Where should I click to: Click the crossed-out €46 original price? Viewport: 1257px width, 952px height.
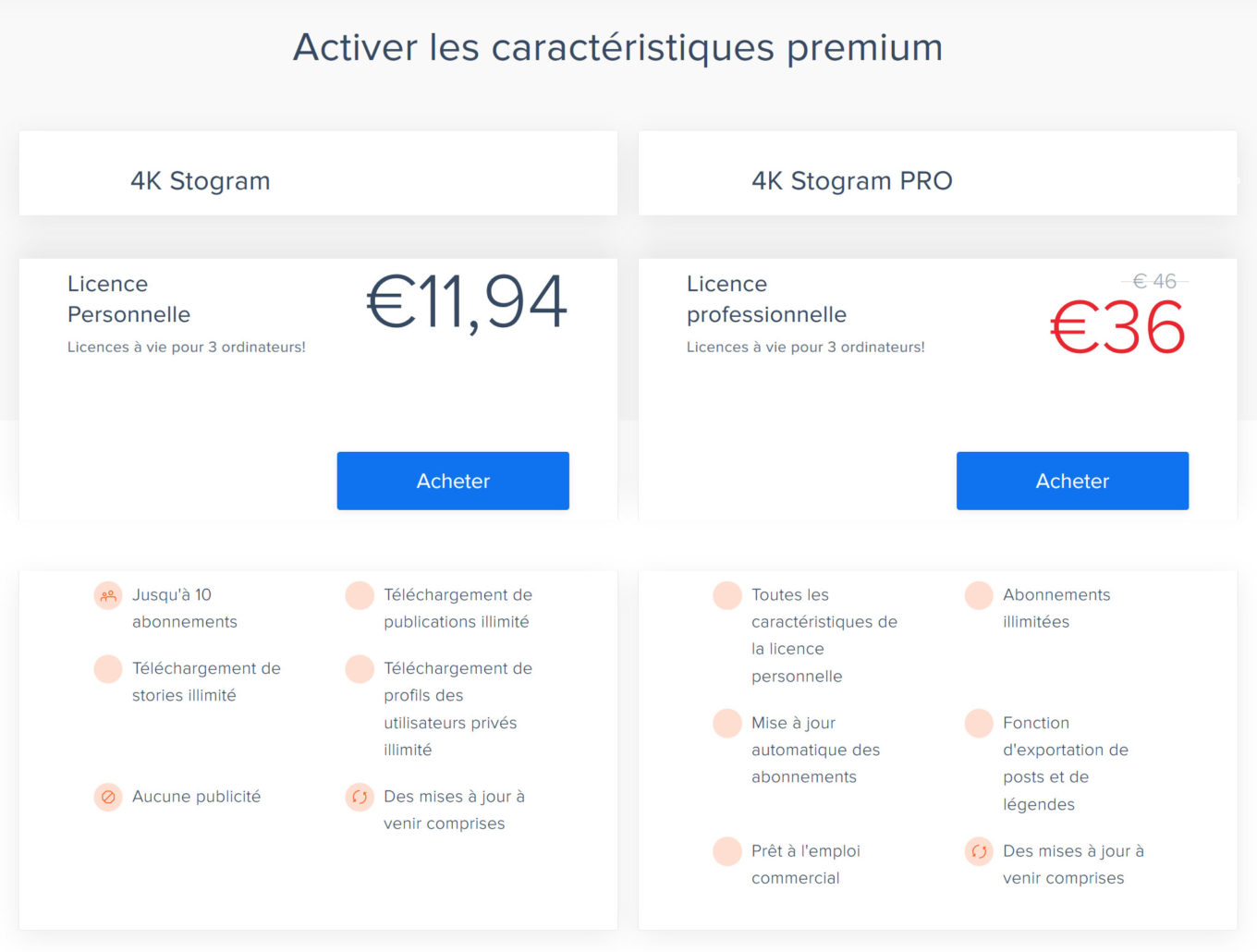pos(1154,281)
